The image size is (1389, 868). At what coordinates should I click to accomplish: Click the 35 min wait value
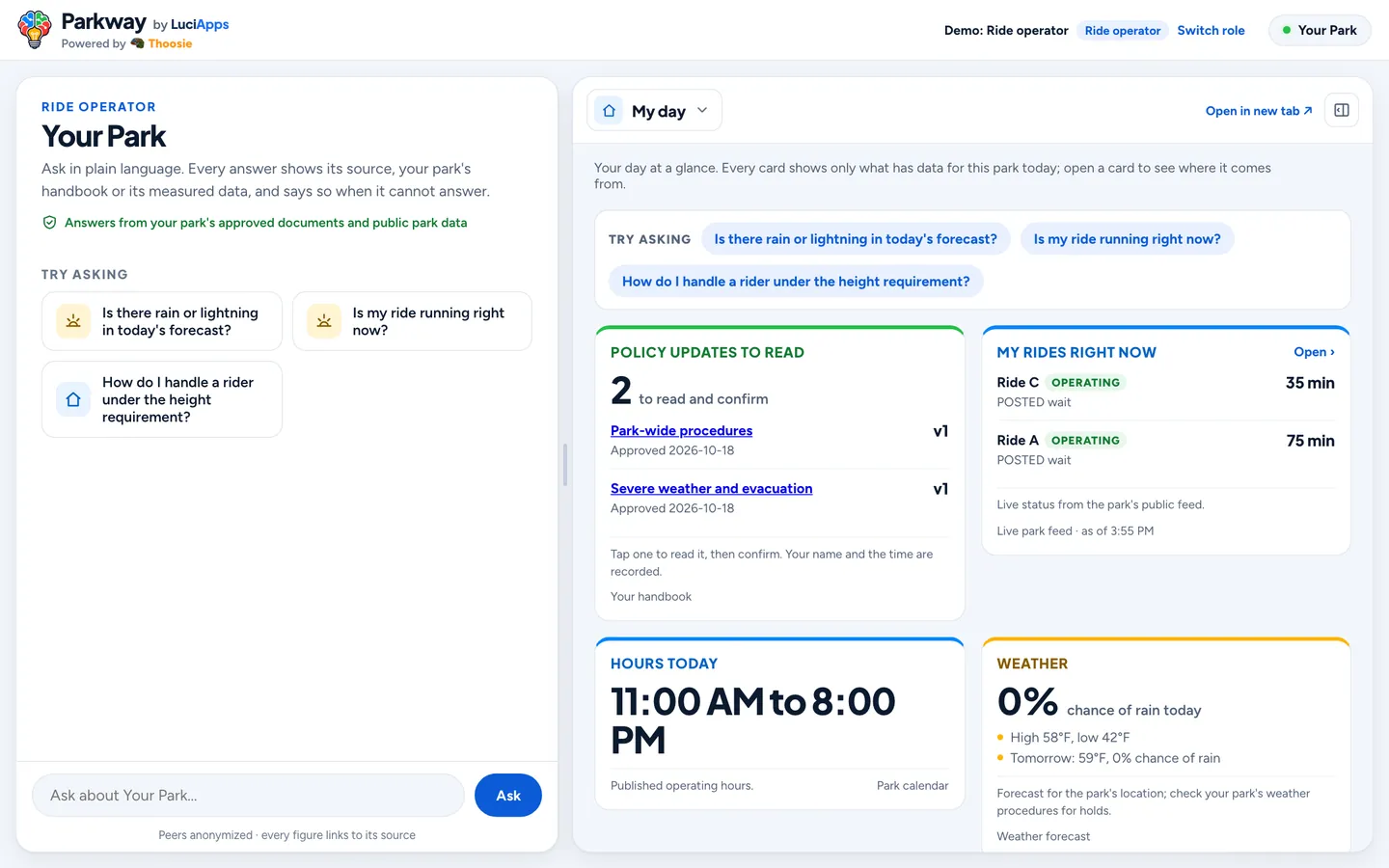[x=1310, y=383]
